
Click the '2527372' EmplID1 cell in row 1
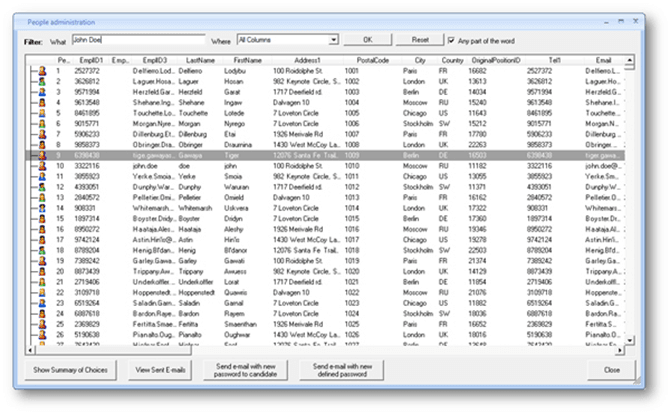[87, 71]
